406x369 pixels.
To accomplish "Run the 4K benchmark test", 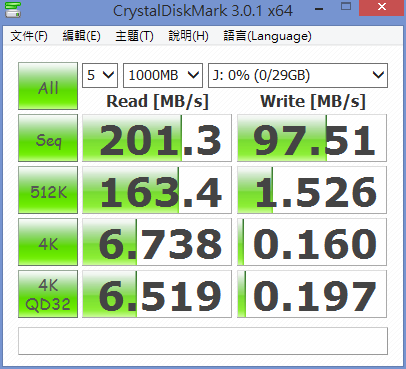I will [x=48, y=242].
